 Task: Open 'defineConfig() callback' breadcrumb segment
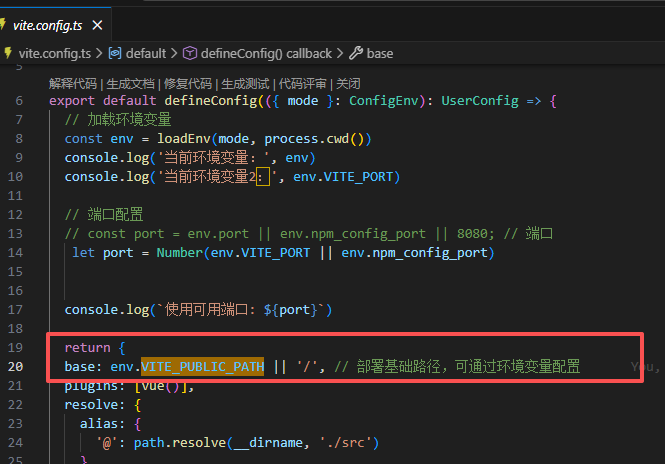266,53
